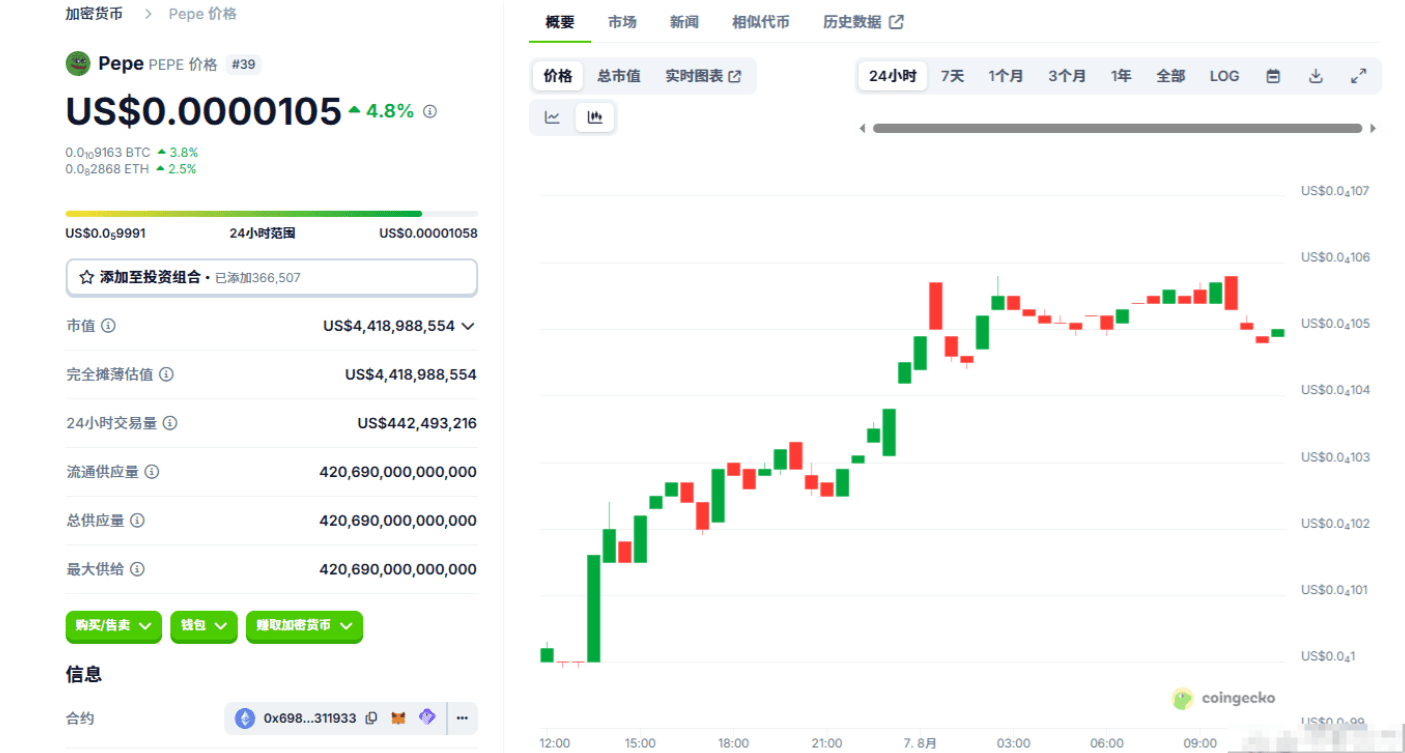Expand the 市值 value chevron

pos(468,326)
